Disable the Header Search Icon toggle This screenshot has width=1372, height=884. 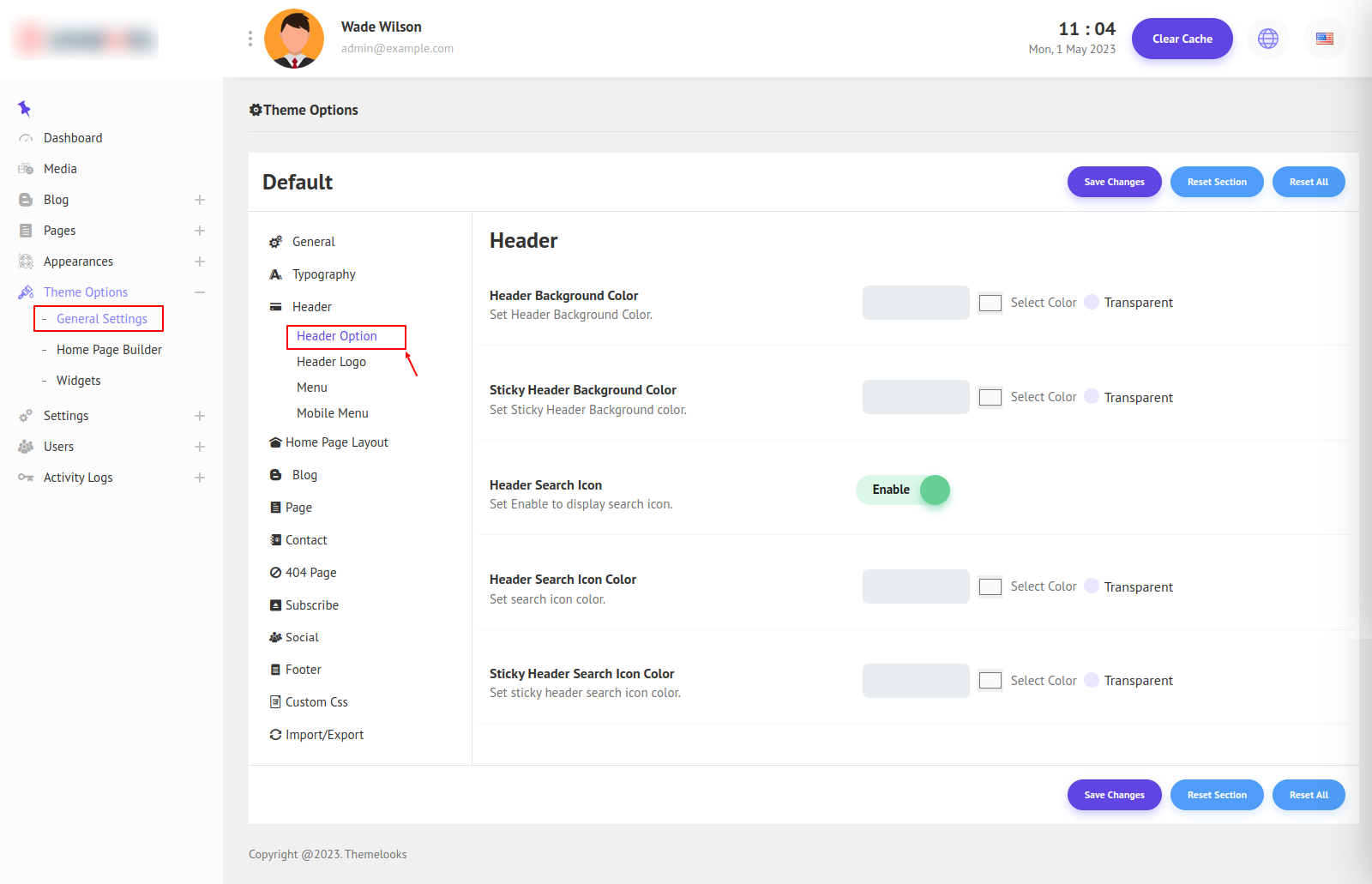coord(904,490)
